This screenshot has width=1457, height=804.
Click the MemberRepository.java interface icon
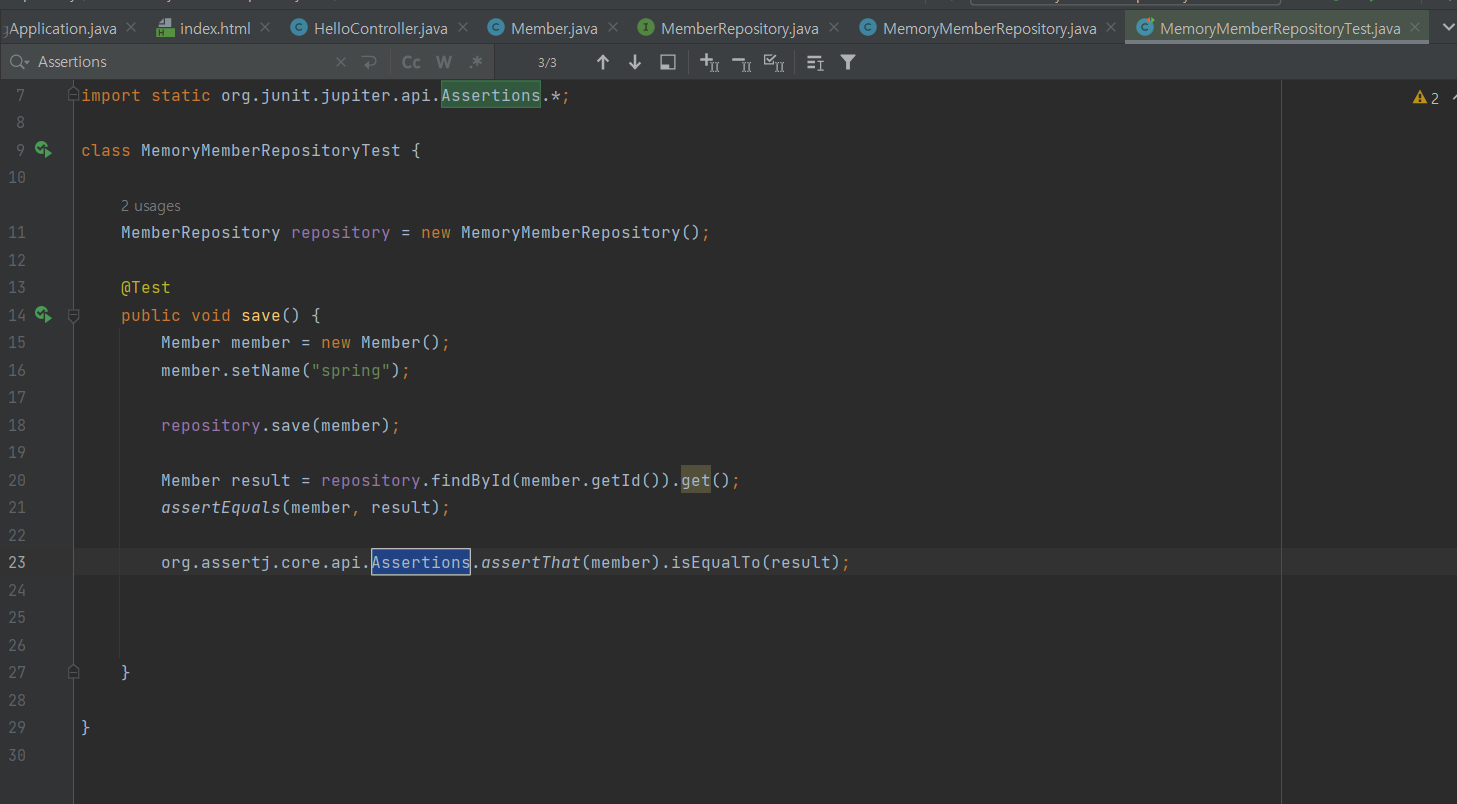646,28
